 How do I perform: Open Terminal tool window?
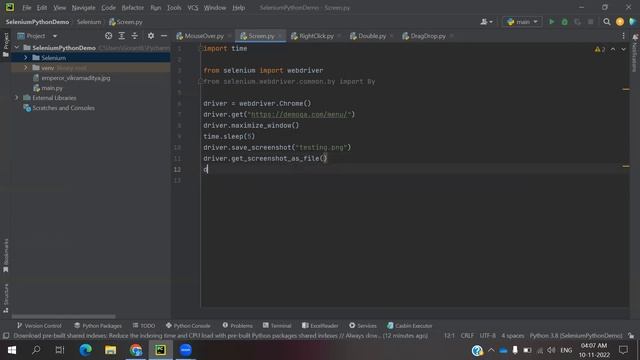click(277, 326)
